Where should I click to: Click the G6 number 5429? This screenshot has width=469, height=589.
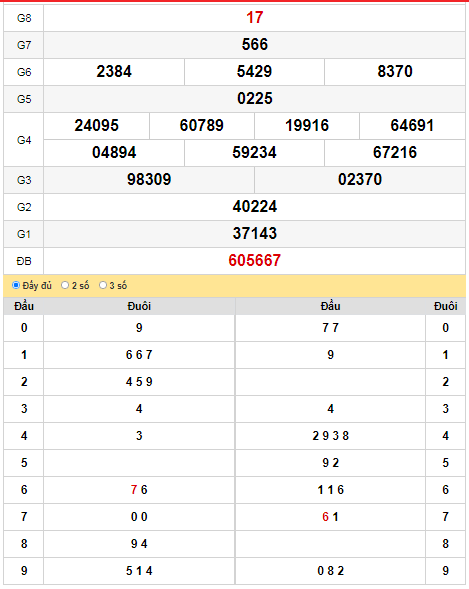point(254,72)
